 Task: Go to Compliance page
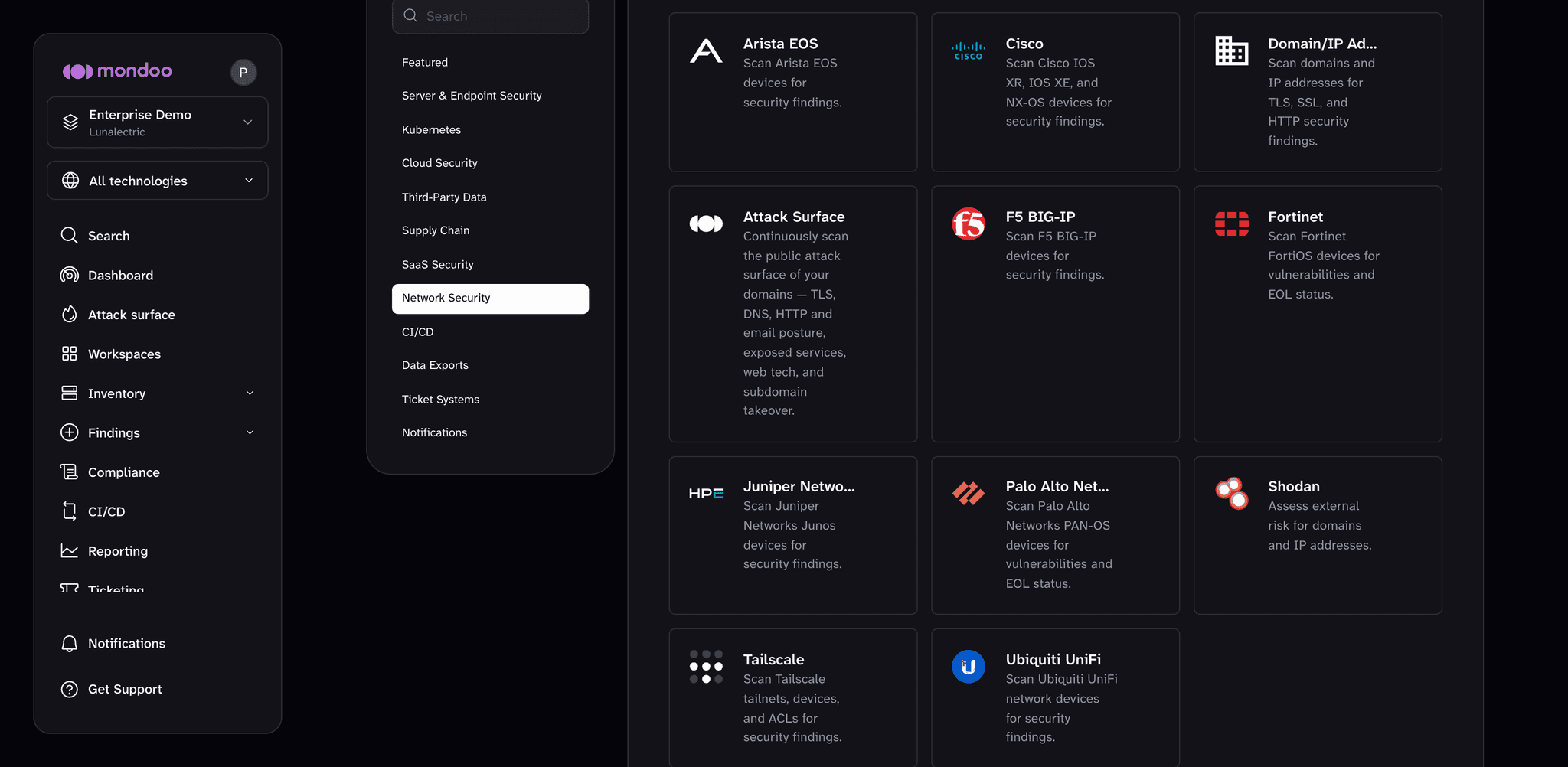click(124, 472)
